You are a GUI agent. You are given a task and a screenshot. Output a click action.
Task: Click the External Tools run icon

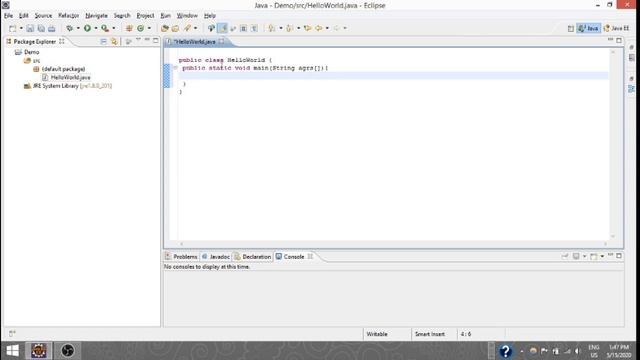105,28
